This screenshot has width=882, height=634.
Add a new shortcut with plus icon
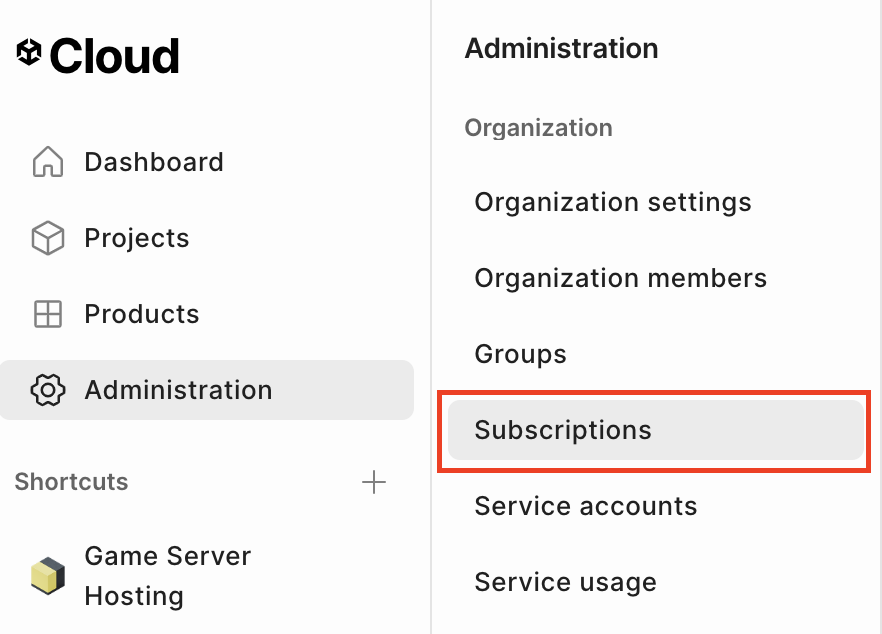373,483
